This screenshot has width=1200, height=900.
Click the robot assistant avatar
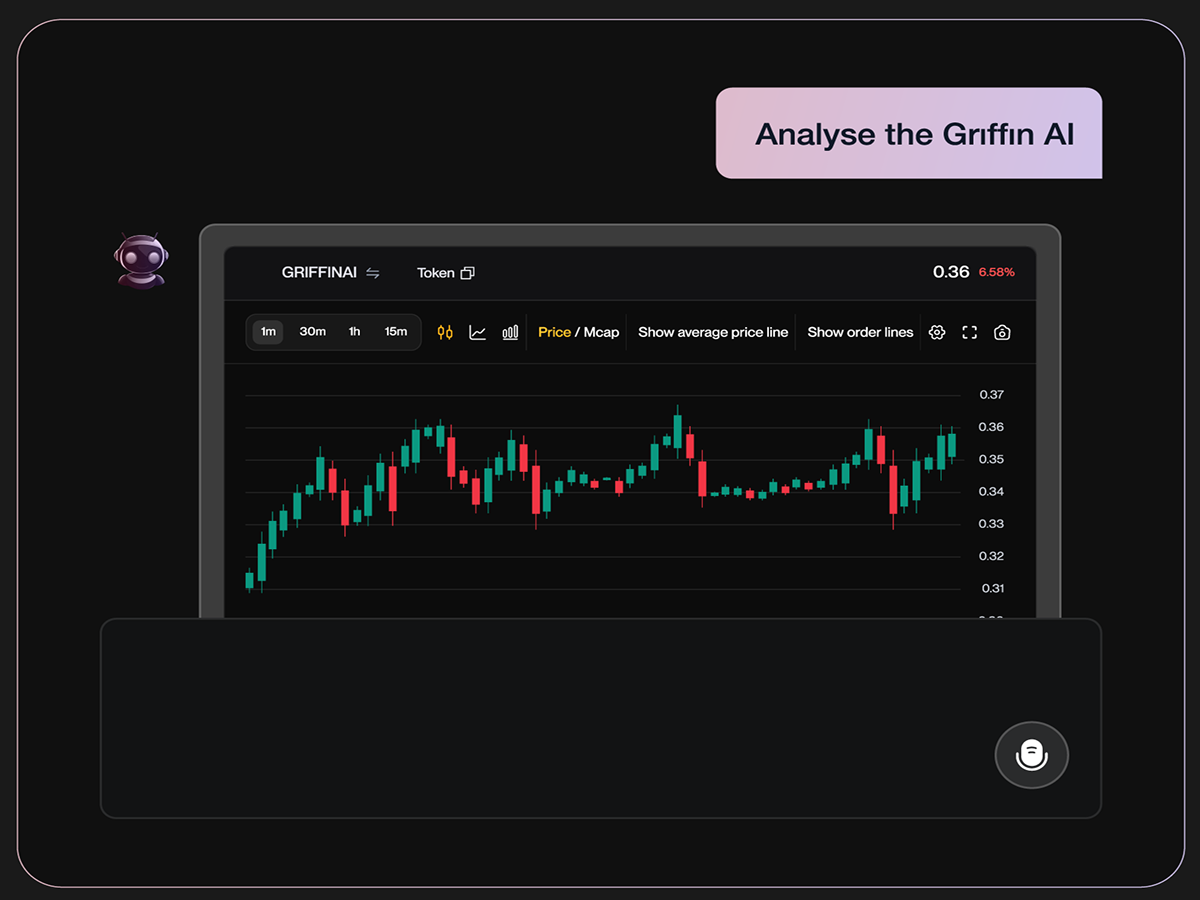pos(139,261)
